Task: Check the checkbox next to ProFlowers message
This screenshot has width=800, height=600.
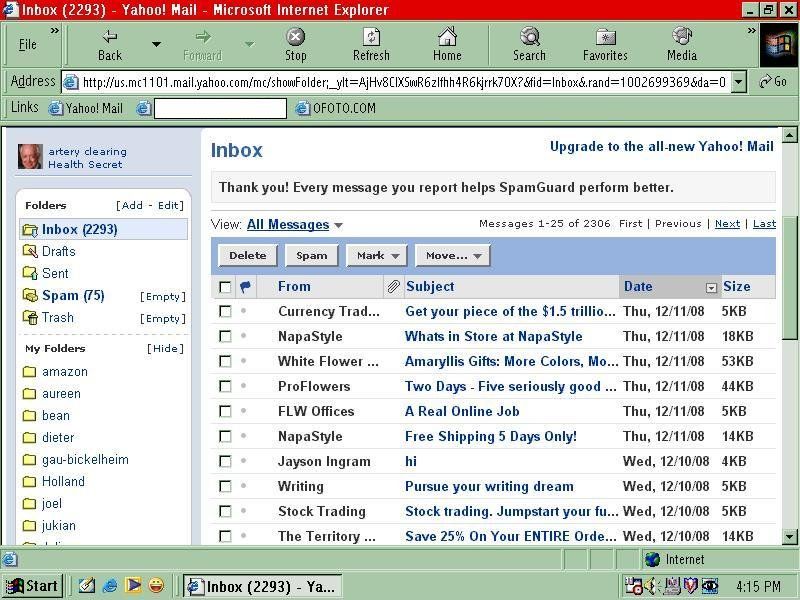Action: point(224,386)
